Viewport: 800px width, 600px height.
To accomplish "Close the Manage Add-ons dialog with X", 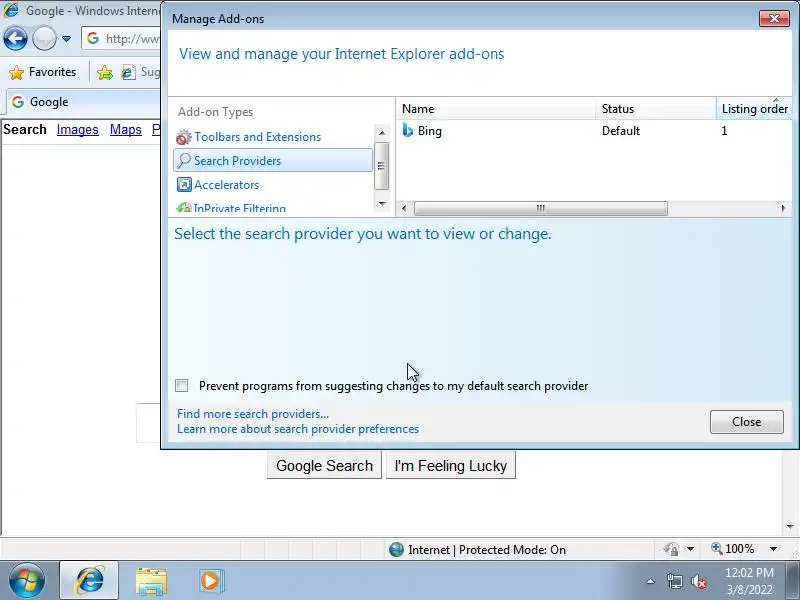I will [x=774, y=18].
